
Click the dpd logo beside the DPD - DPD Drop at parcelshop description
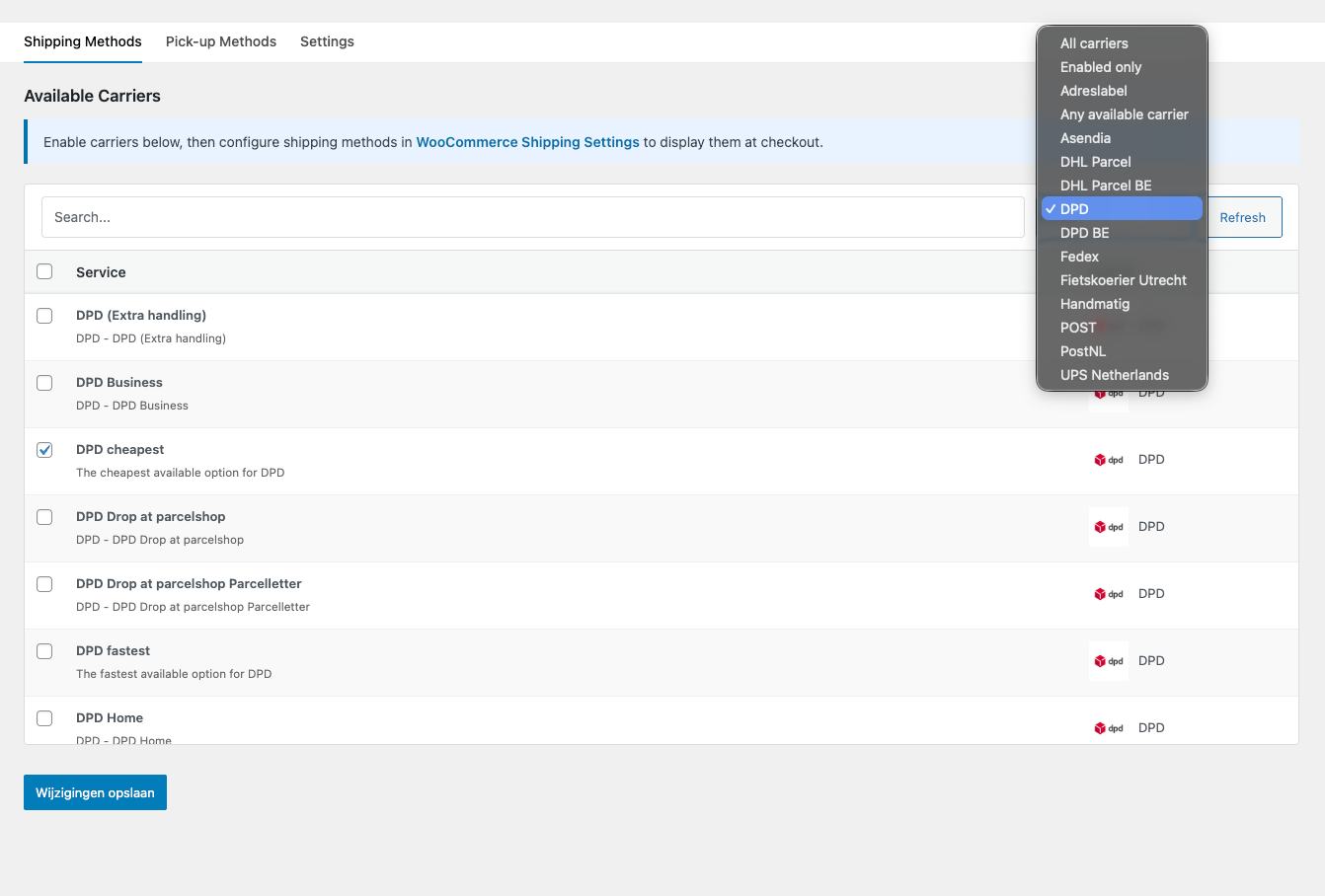[1109, 527]
